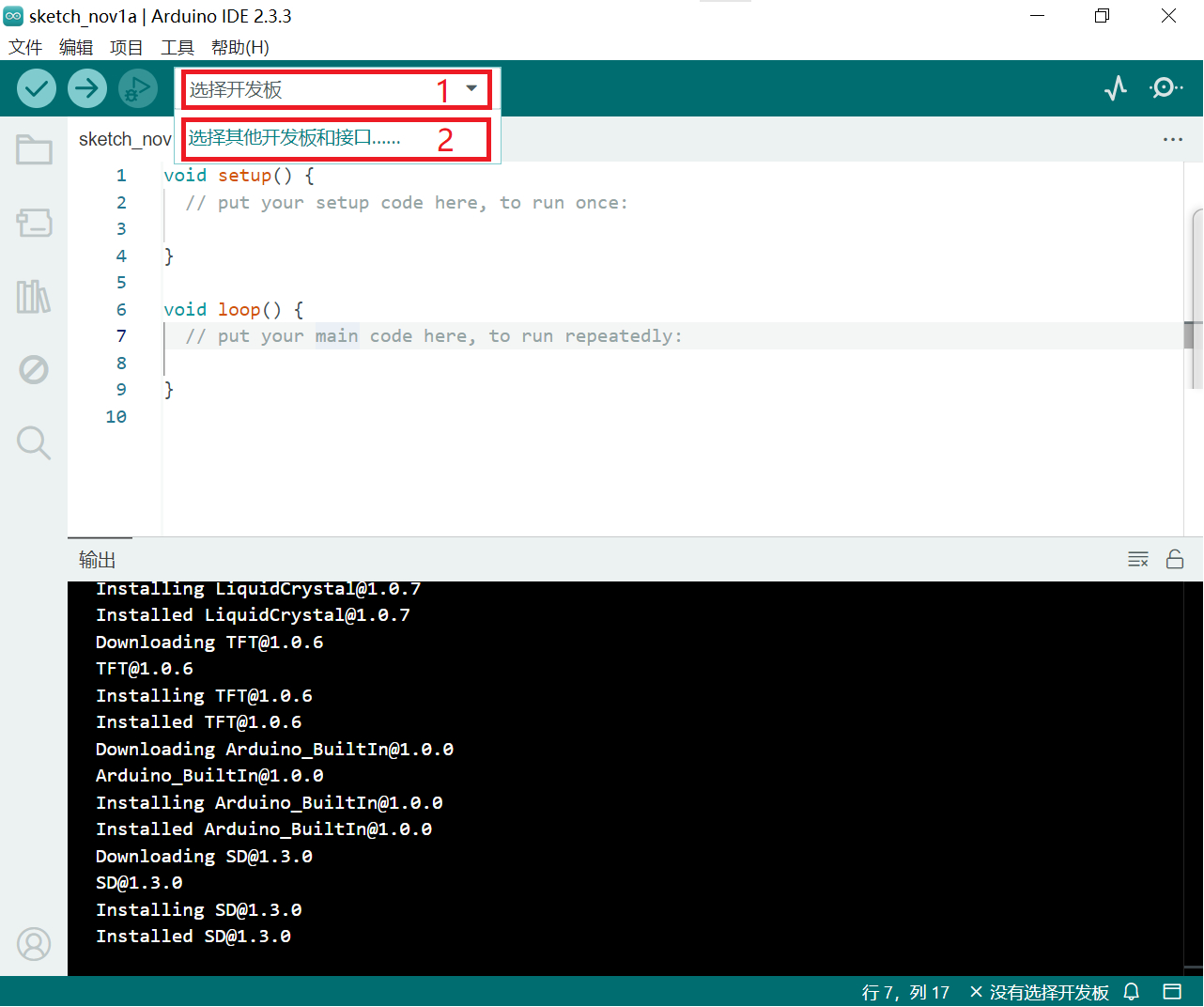The image size is (1204, 1007).
Task: Select the sketch_nov editor tab
Action: (125, 139)
